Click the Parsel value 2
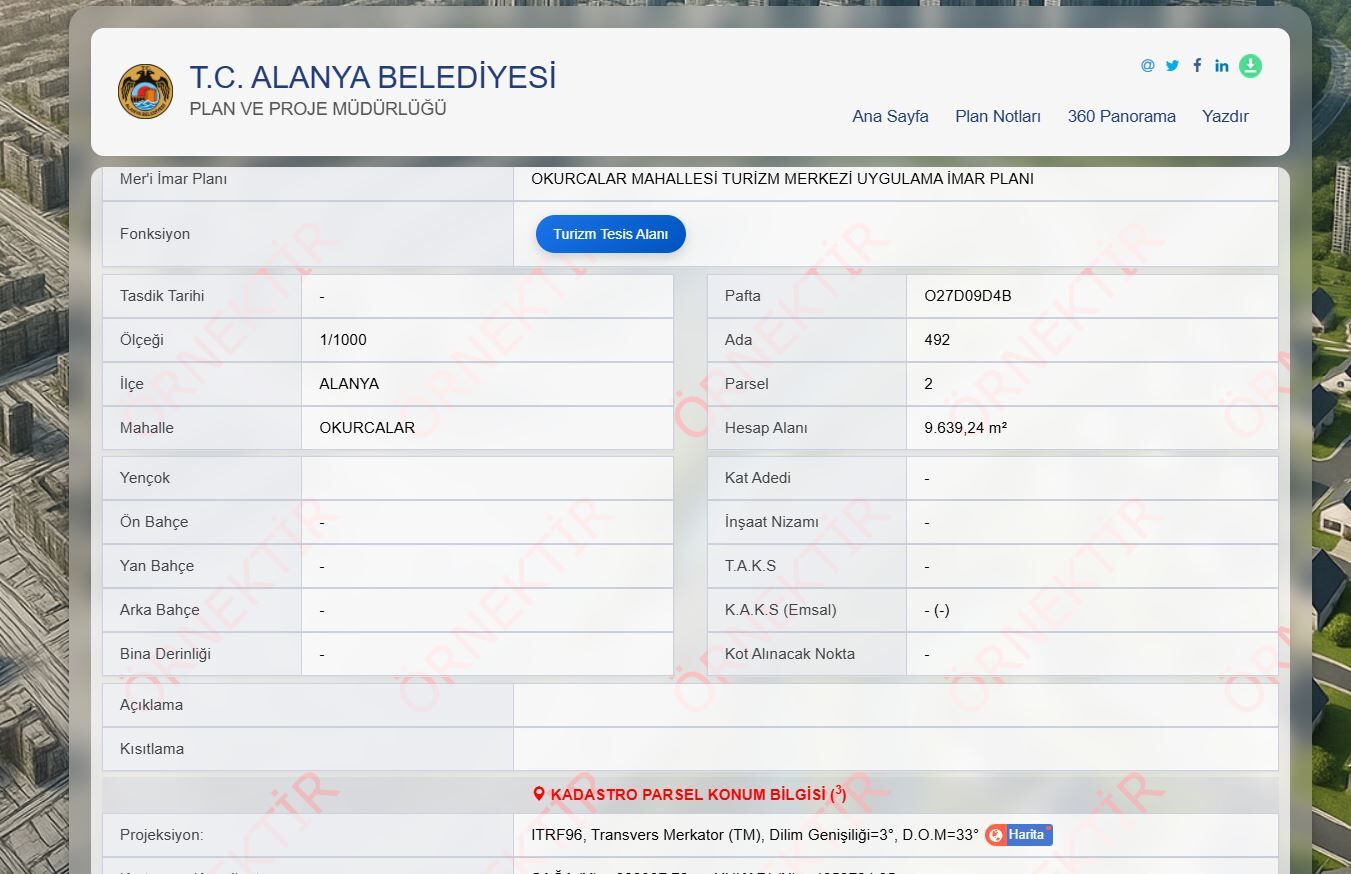This screenshot has width=1351, height=874. tap(928, 384)
